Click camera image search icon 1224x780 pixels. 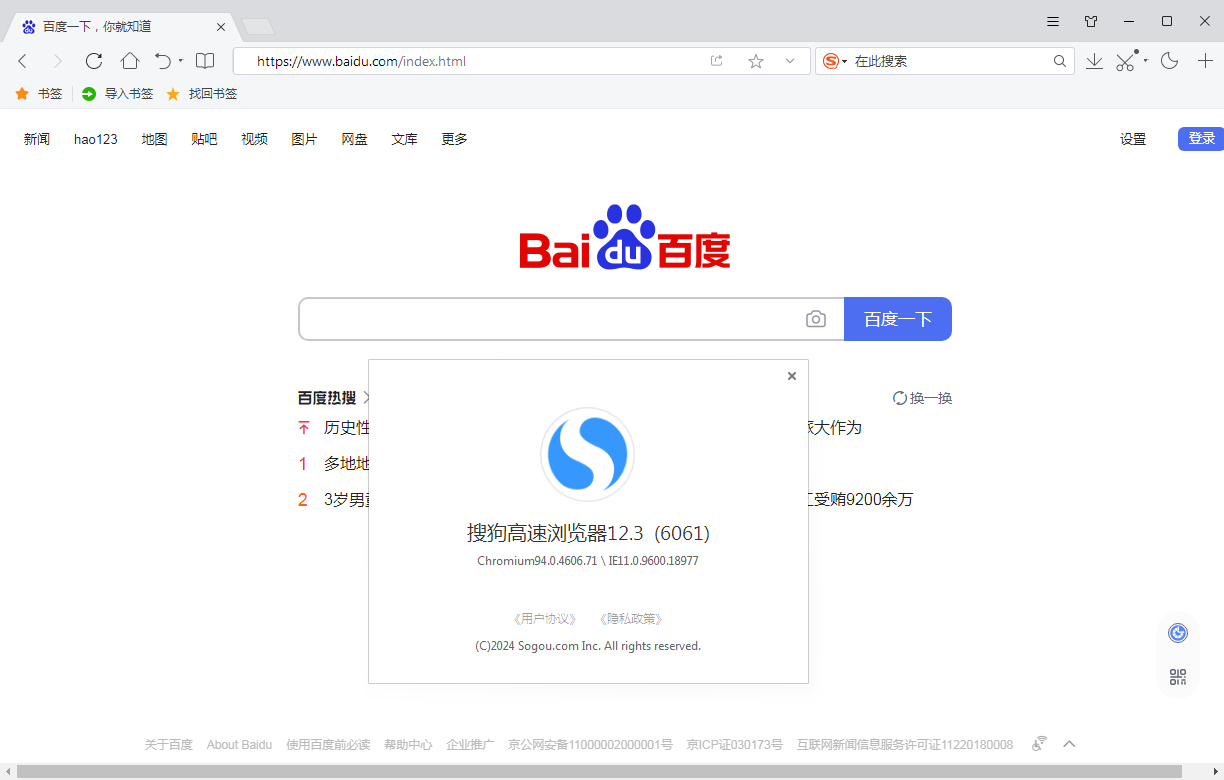(816, 319)
